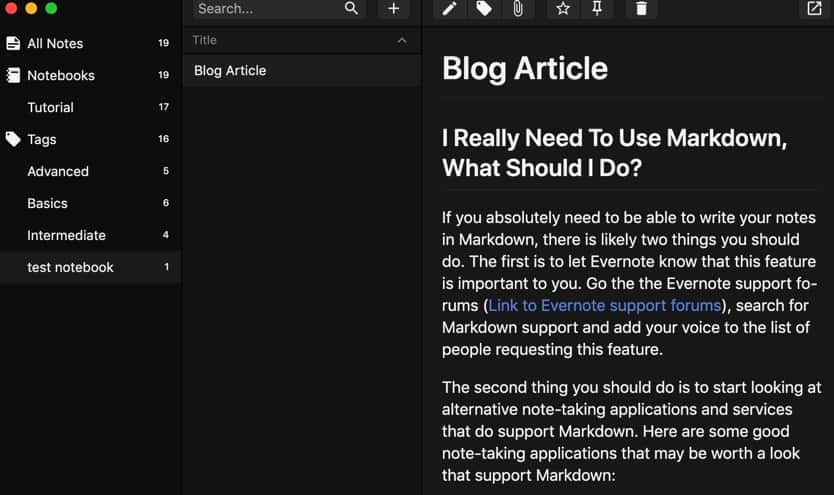This screenshot has height=495, width=834.
Task: Click the green maximize window button
Action: (51, 8)
